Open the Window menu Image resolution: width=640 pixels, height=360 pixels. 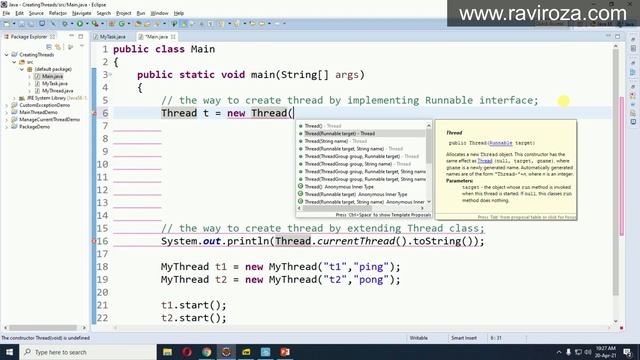159,13
